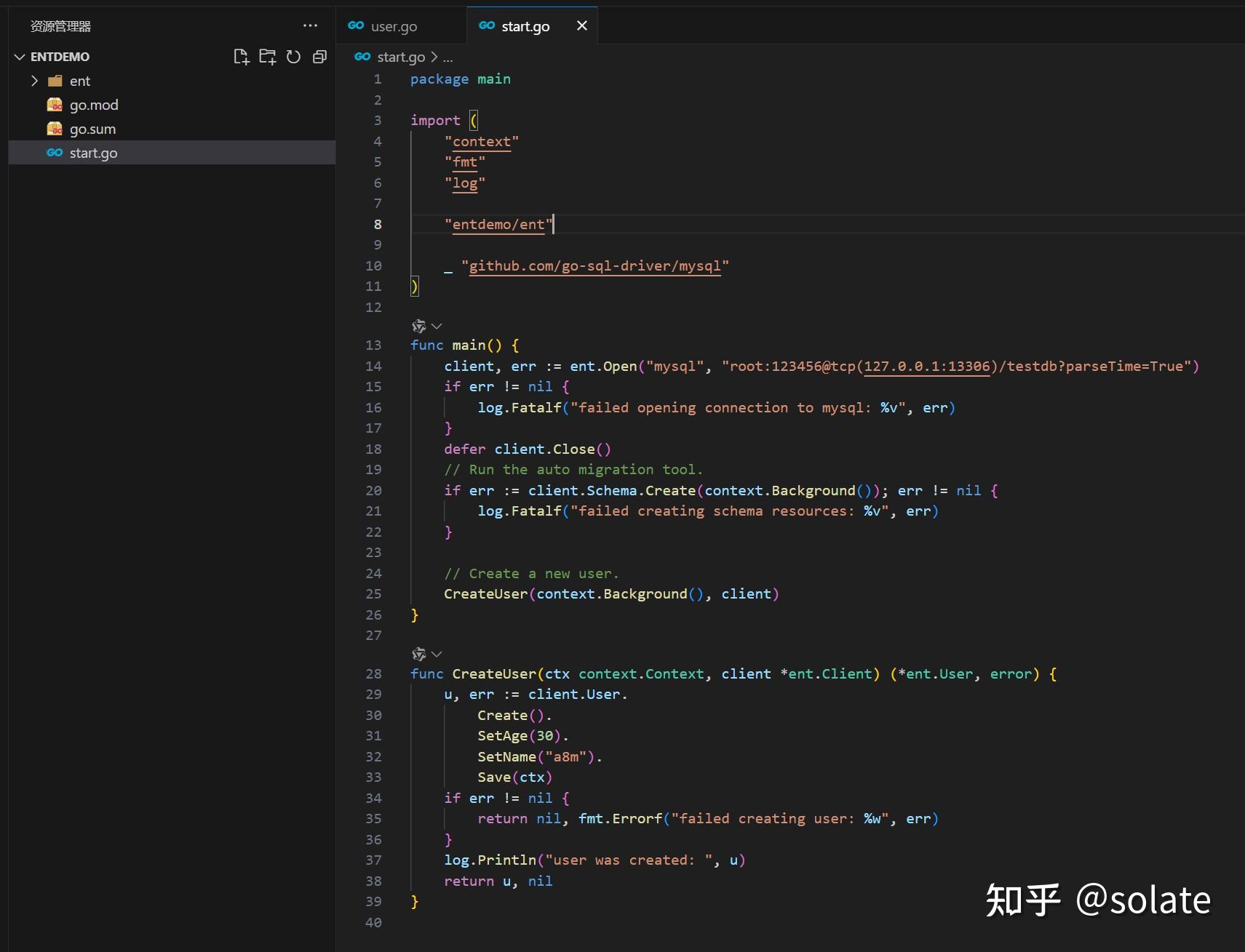1245x952 pixels.
Task: Click the go.sum file icon
Action: (x=55, y=129)
